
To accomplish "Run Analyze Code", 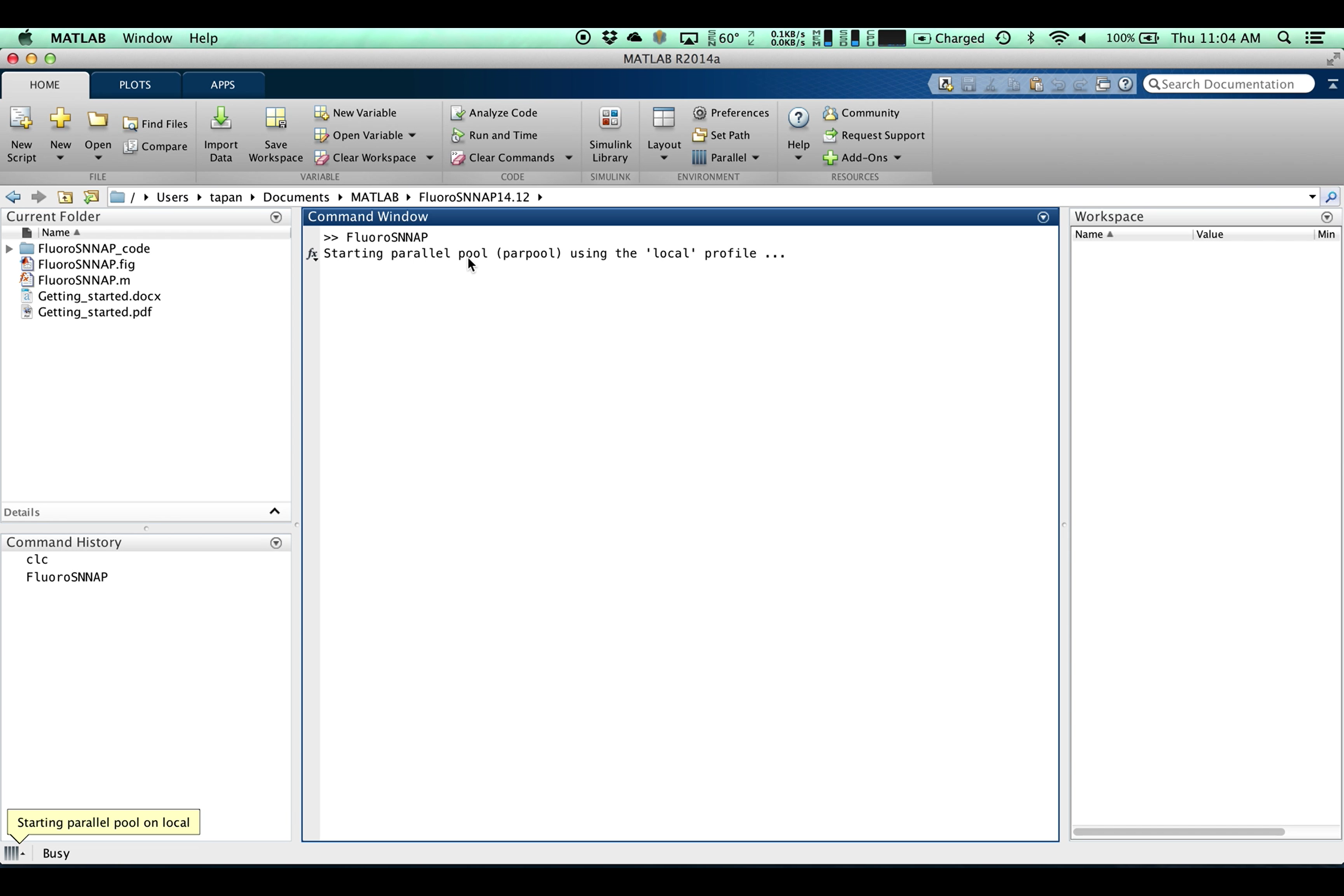I will click(494, 112).
